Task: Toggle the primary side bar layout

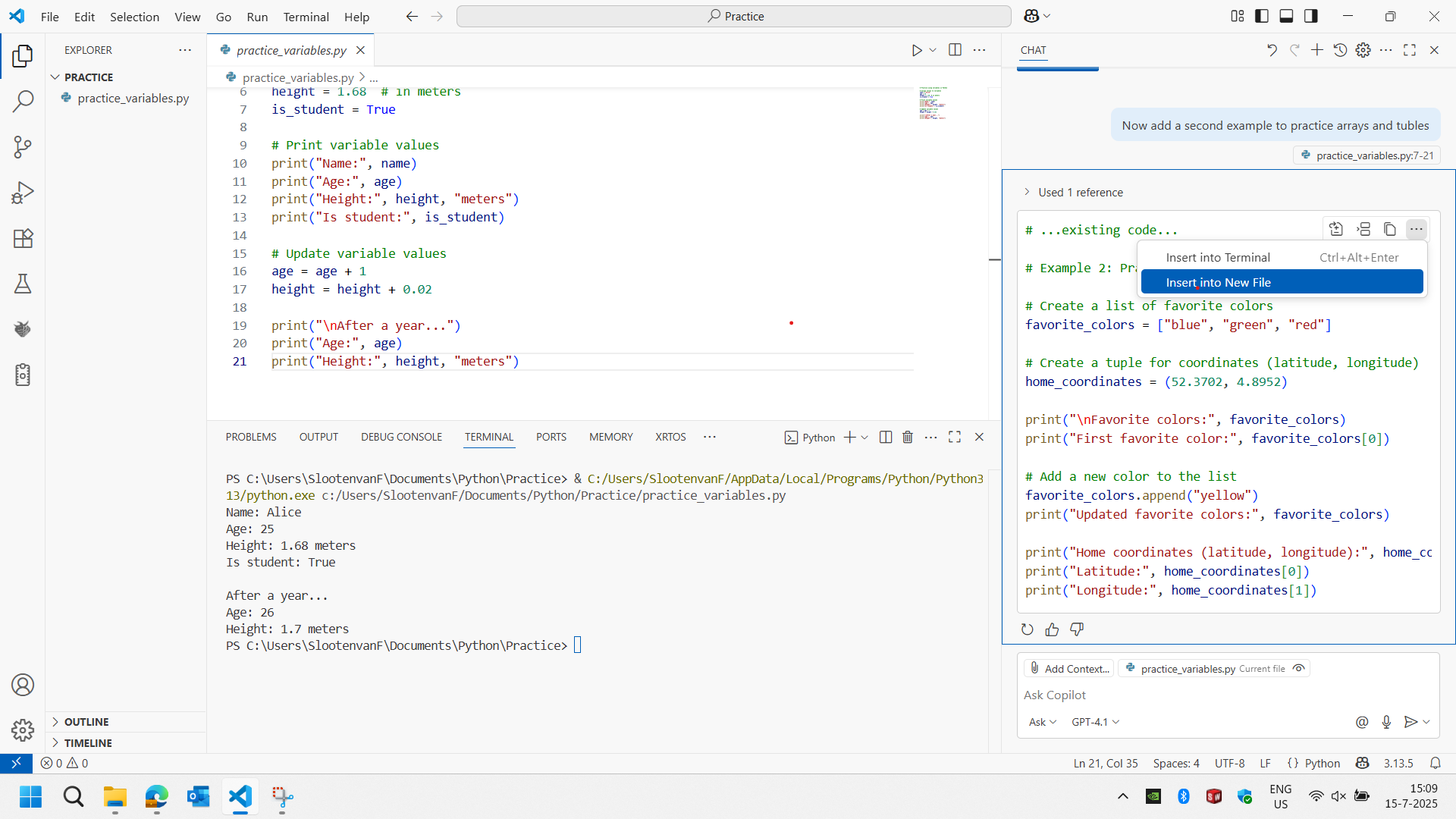Action: (1262, 16)
